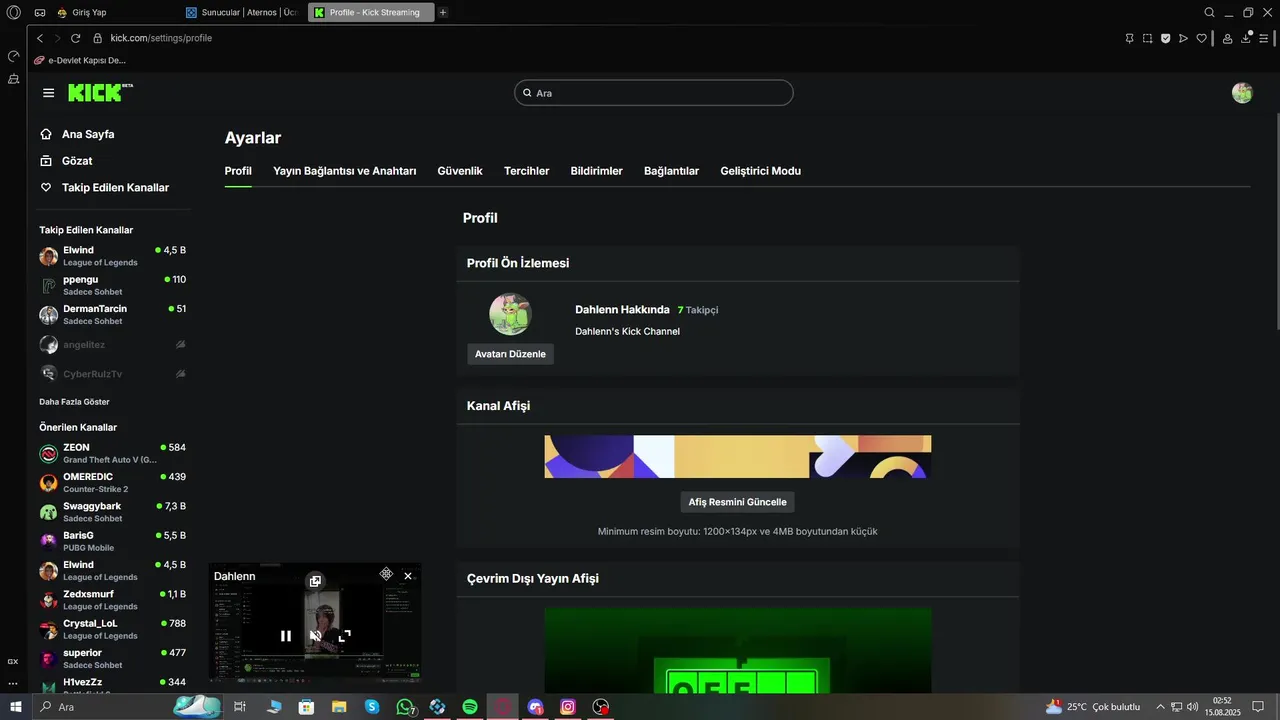Viewport: 1280px width, 720px height.
Task: Open Skype from the taskbar
Action: pos(372,707)
